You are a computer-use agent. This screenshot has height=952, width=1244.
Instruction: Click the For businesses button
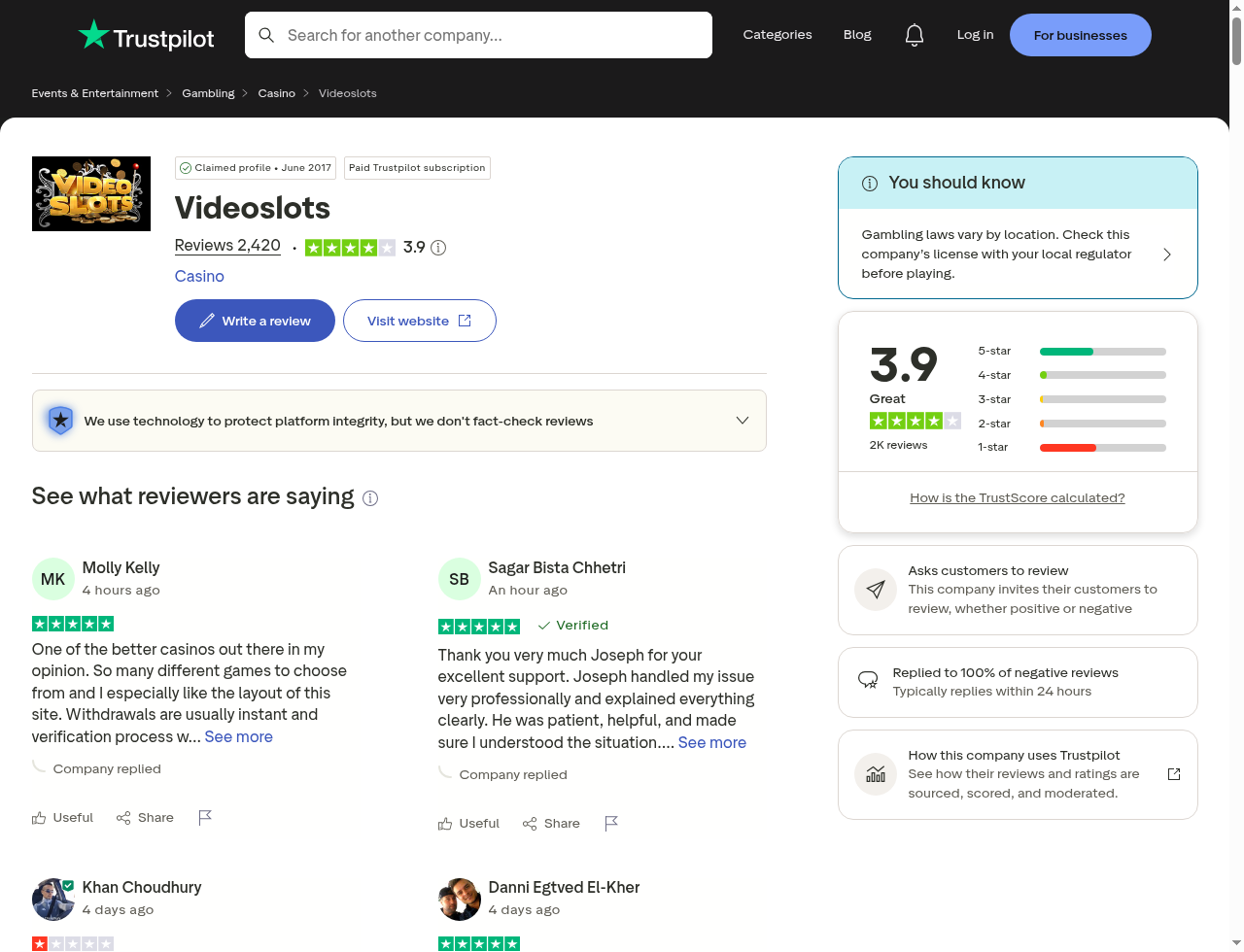[x=1081, y=35]
